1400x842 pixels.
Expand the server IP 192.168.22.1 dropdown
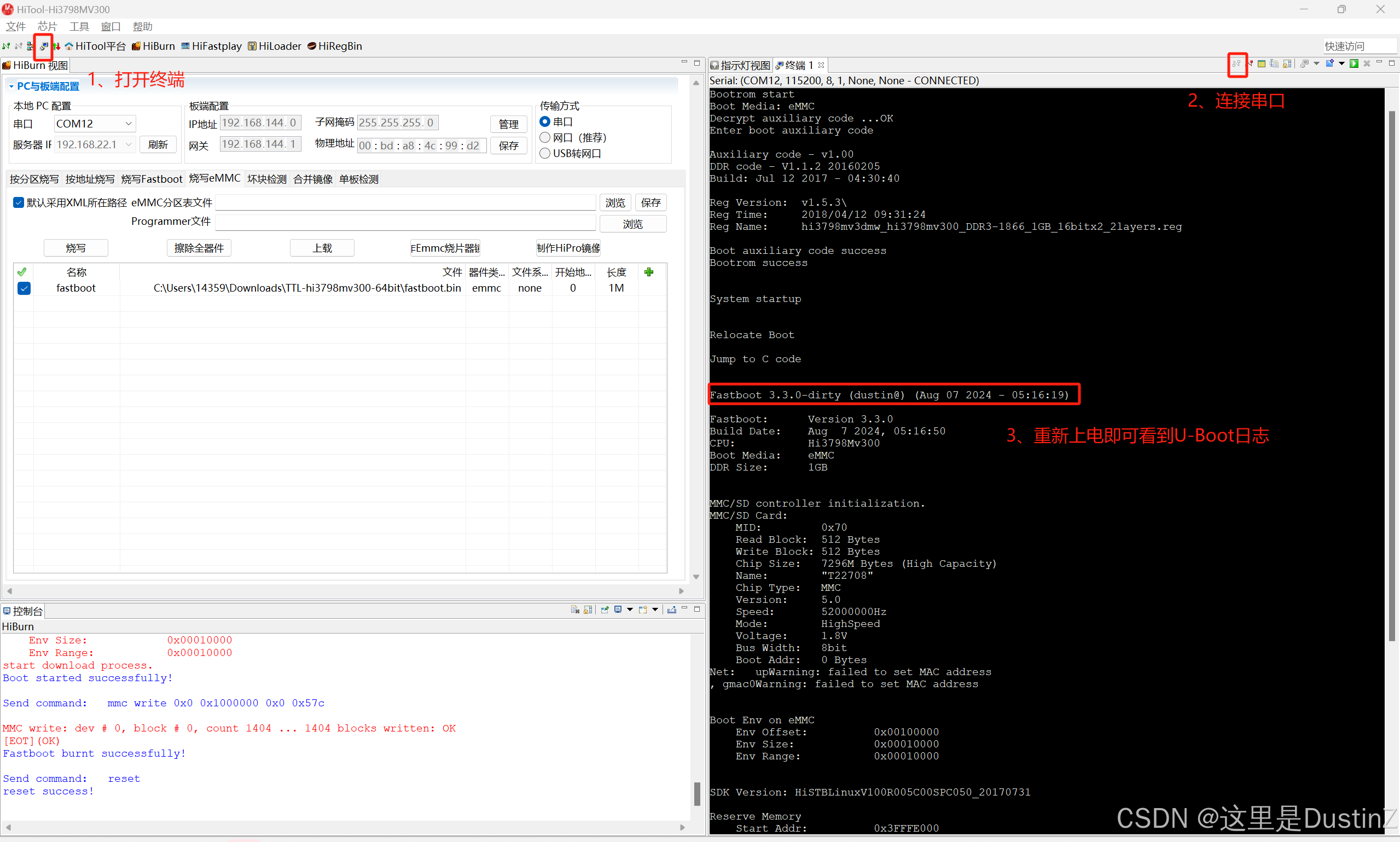(x=95, y=144)
